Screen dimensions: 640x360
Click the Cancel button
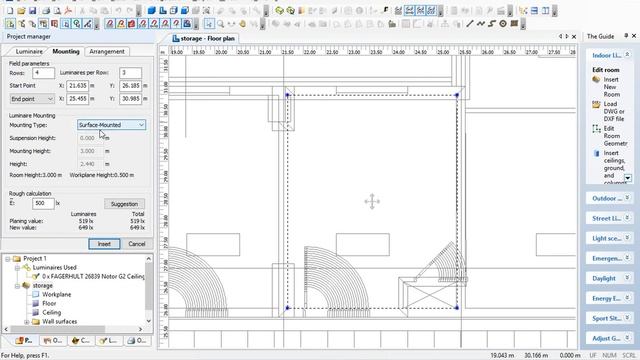[x=137, y=244]
